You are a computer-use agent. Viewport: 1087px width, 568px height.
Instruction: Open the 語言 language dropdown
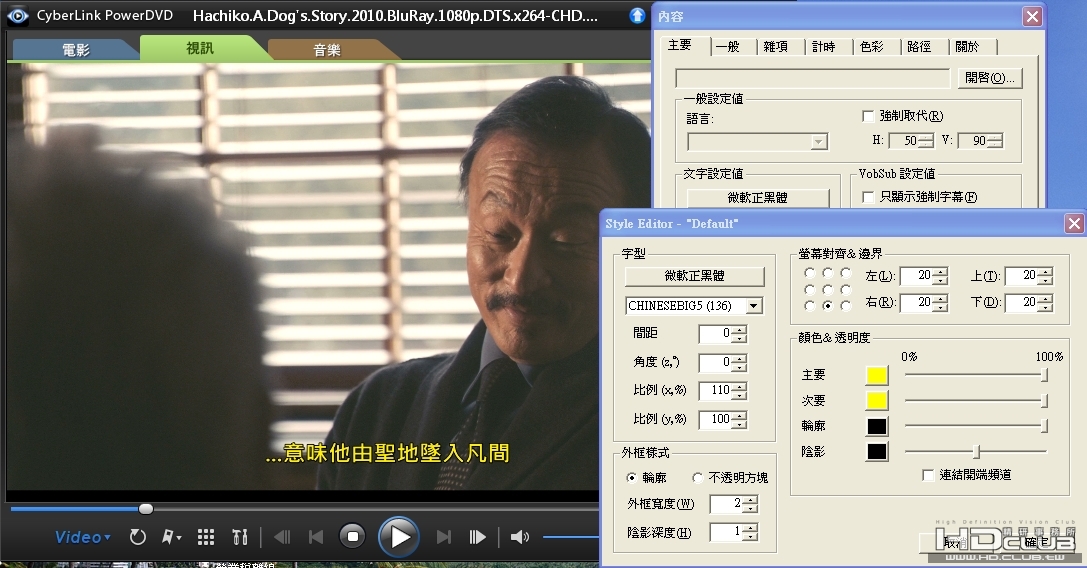(x=757, y=141)
